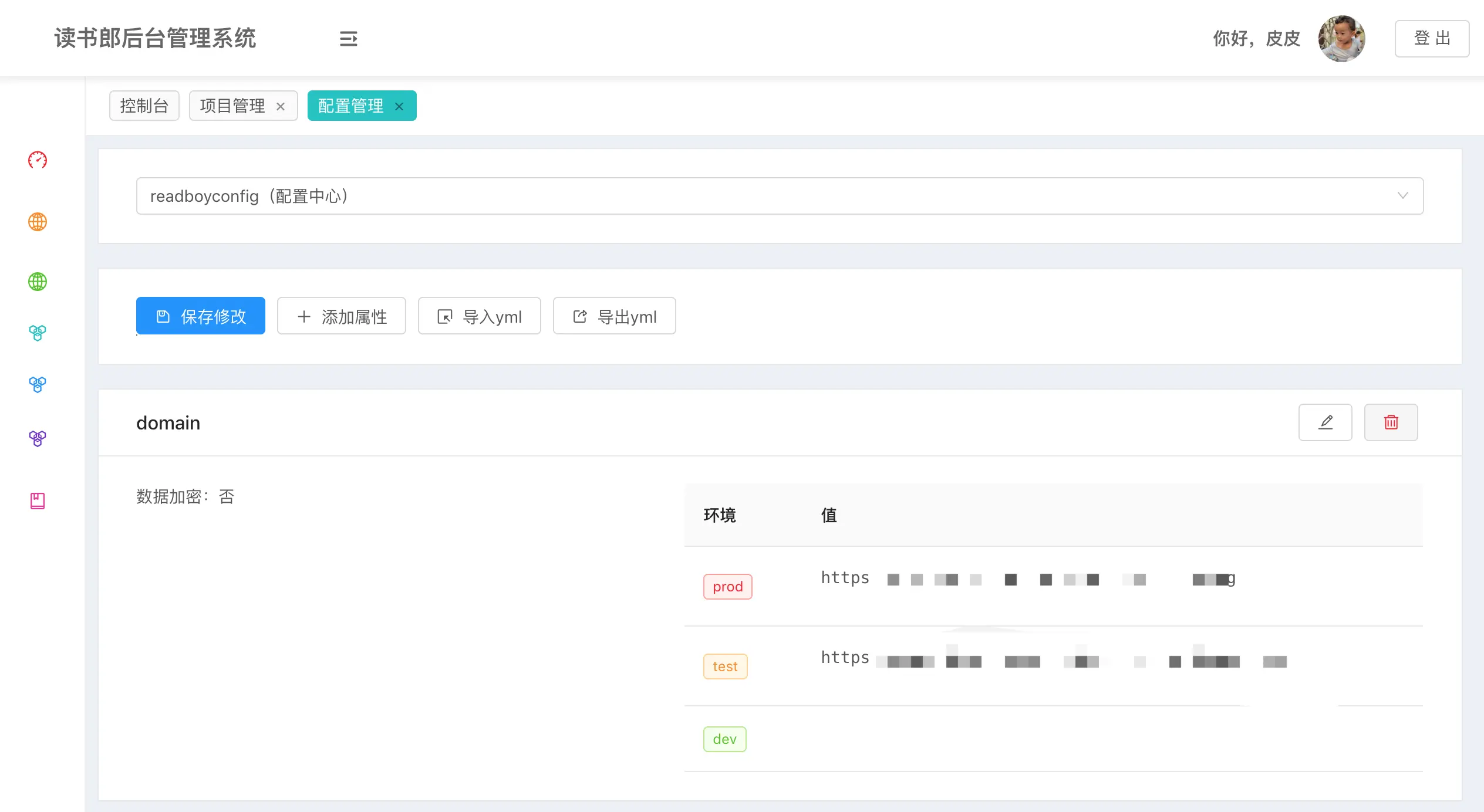This screenshot has width=1484, height=812.
Task: Switch to the 项目管理 tab
Action: [x=232, y=106]
